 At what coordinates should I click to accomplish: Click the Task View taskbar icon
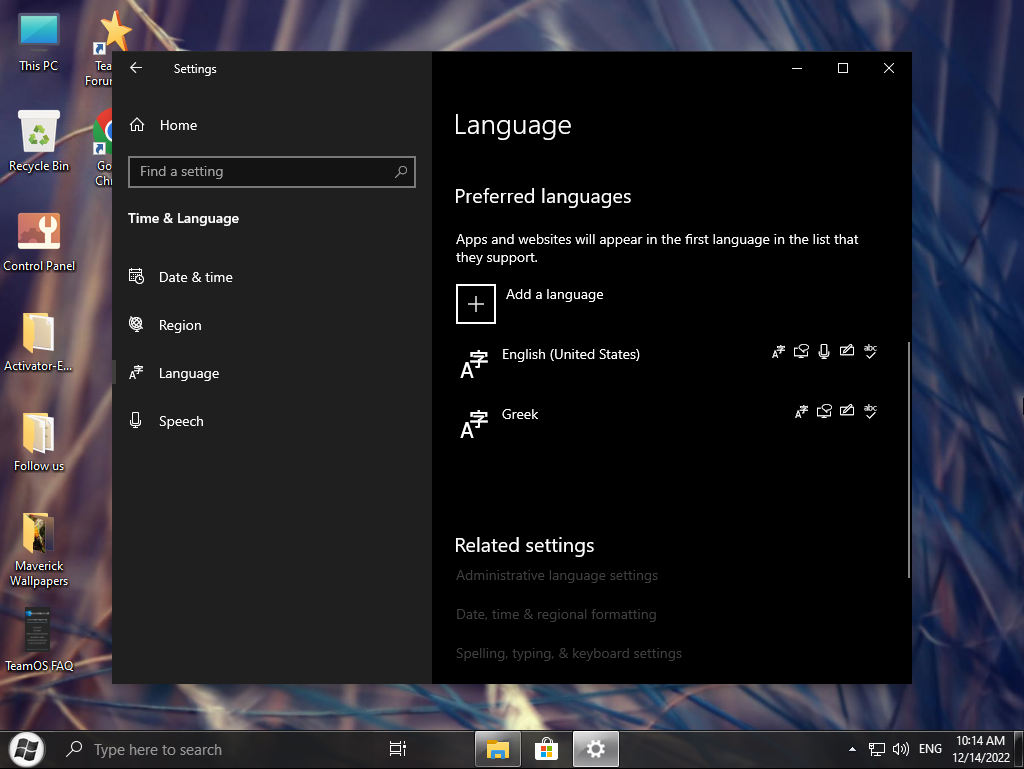click(397, 749)
